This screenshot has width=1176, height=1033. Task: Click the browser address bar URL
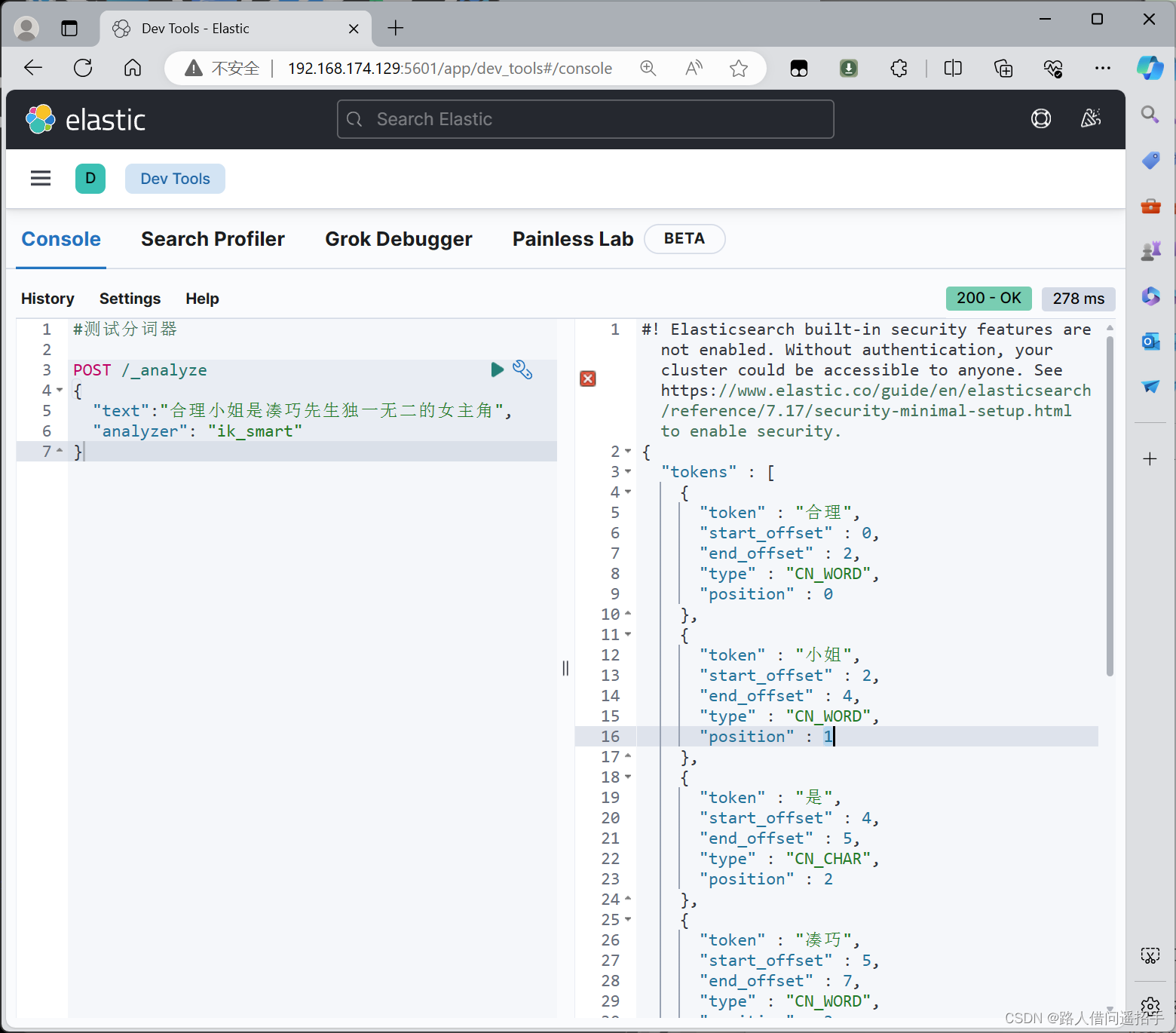coord(450,69)
